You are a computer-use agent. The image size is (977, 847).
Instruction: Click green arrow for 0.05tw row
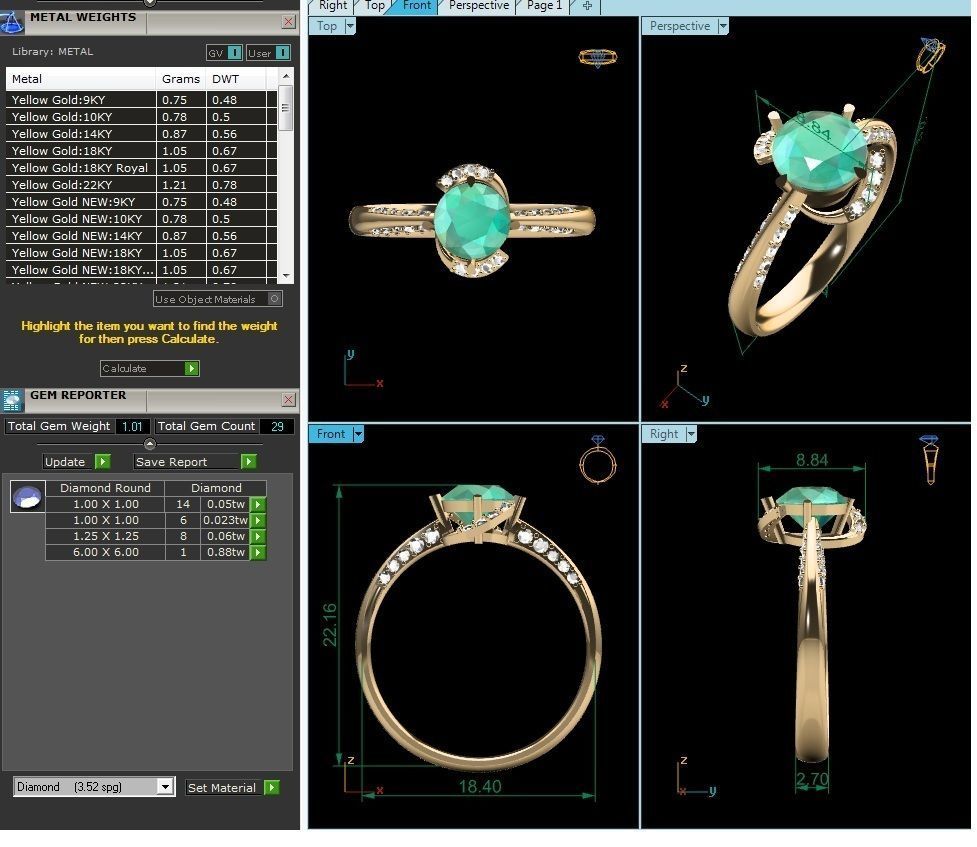[258, 504]
